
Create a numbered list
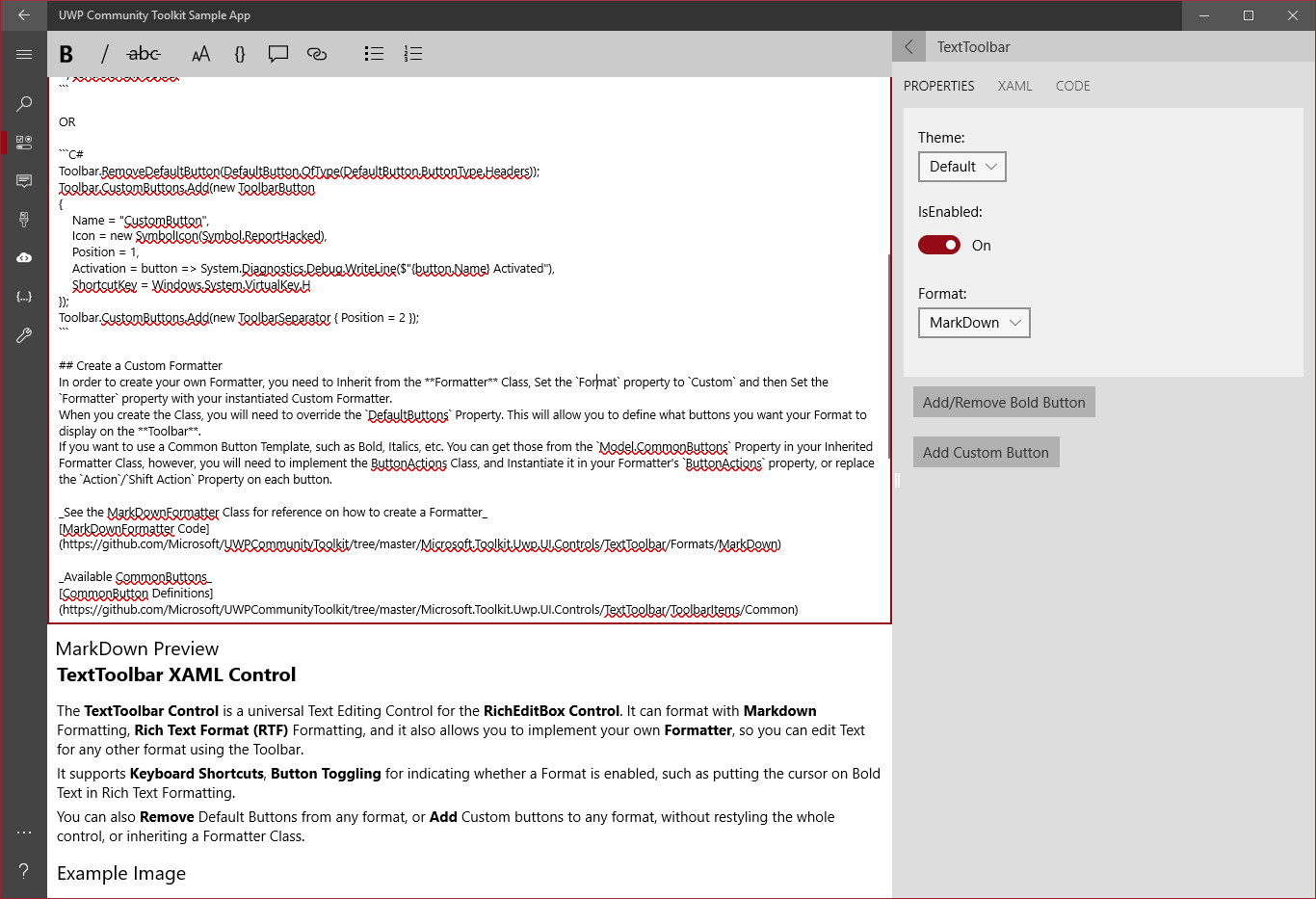[x=413, y=54]
